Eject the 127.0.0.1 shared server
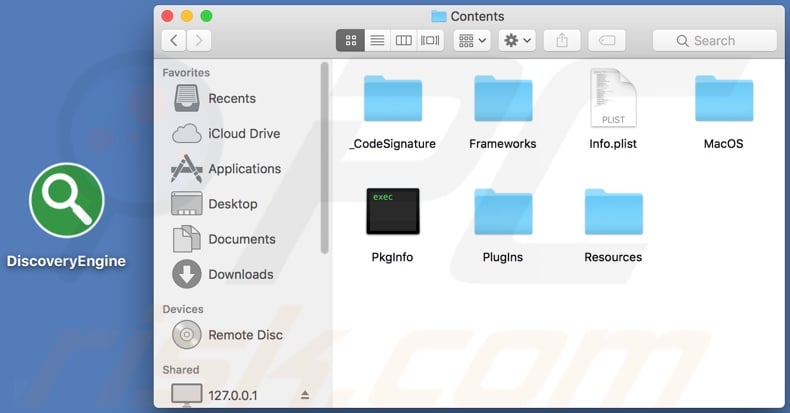 click(x=305, y=396)
